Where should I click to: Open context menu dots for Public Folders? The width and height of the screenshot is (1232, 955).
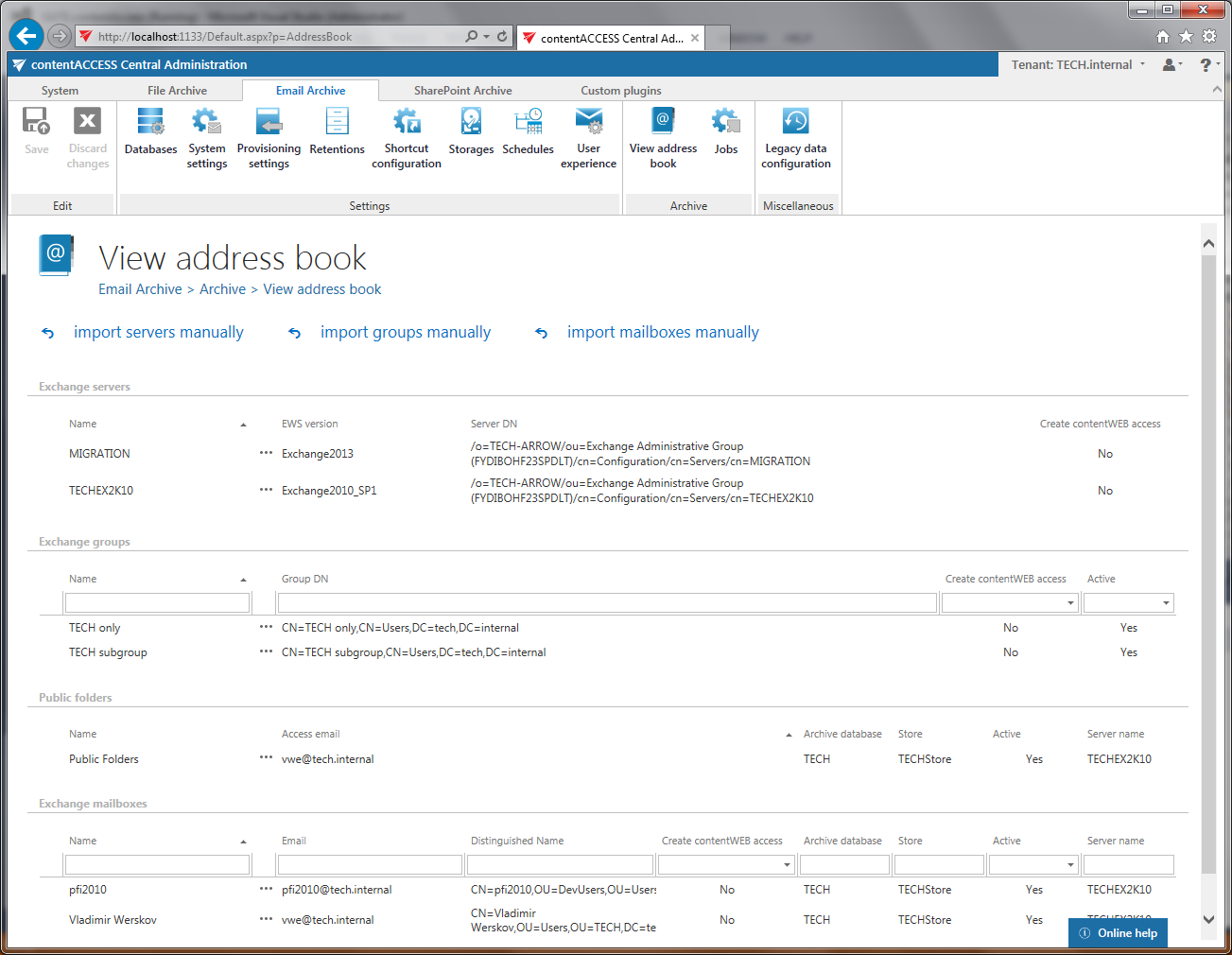266,758
